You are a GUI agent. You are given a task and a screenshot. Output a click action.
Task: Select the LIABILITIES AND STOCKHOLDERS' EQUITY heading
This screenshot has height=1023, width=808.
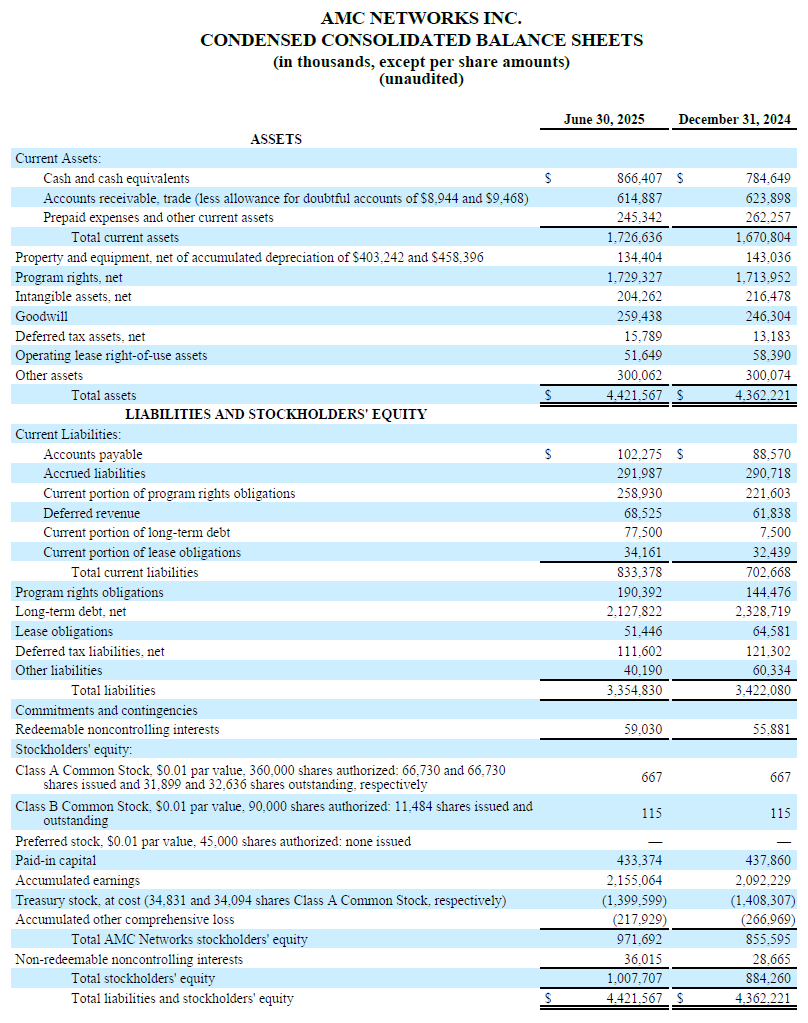click(276, 414)
